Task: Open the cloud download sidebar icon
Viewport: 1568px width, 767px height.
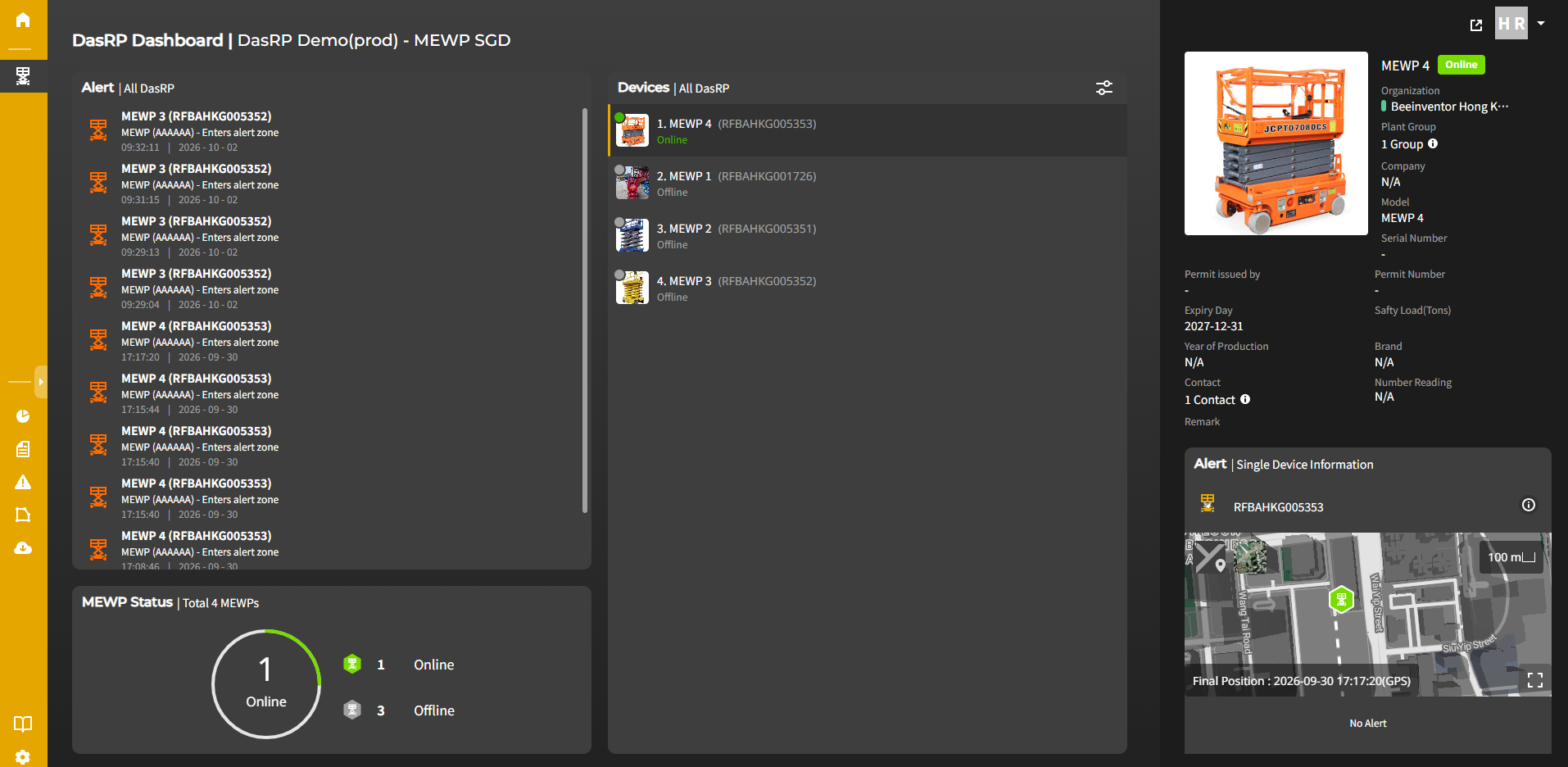Action: pos(23,547)
